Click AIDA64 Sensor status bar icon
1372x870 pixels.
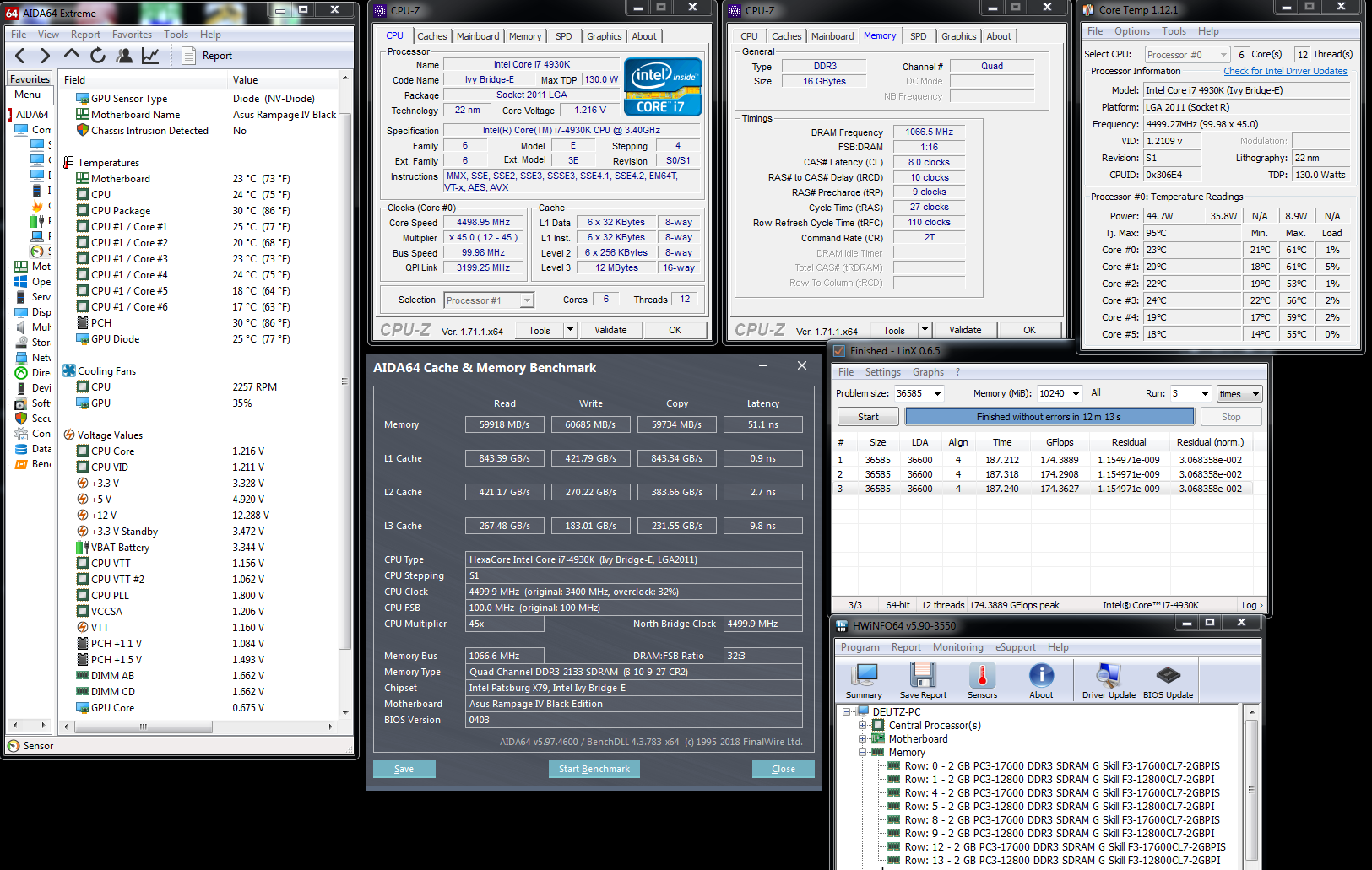(x=14, y=746)
